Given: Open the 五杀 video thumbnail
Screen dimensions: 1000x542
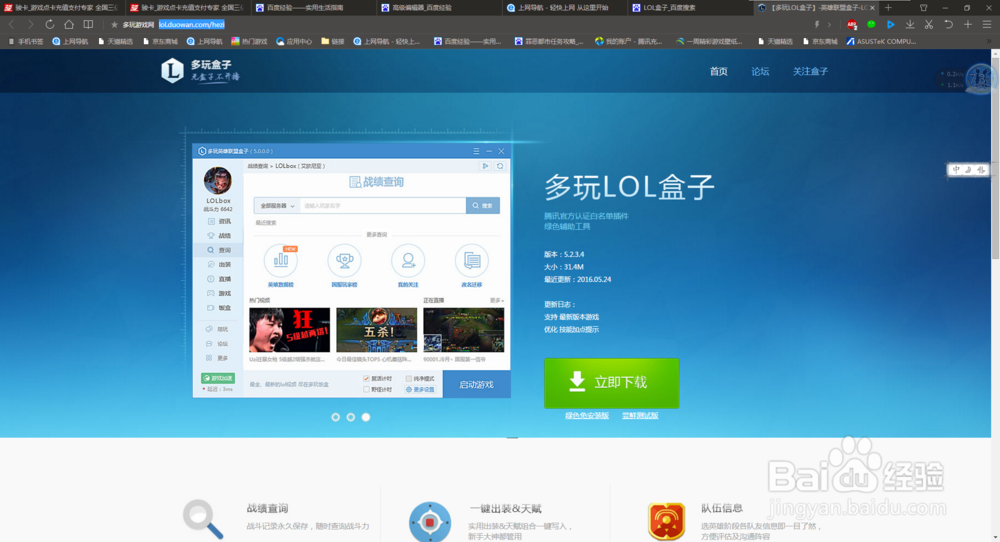Looking at the screenshot, I should tap(376, 330).
